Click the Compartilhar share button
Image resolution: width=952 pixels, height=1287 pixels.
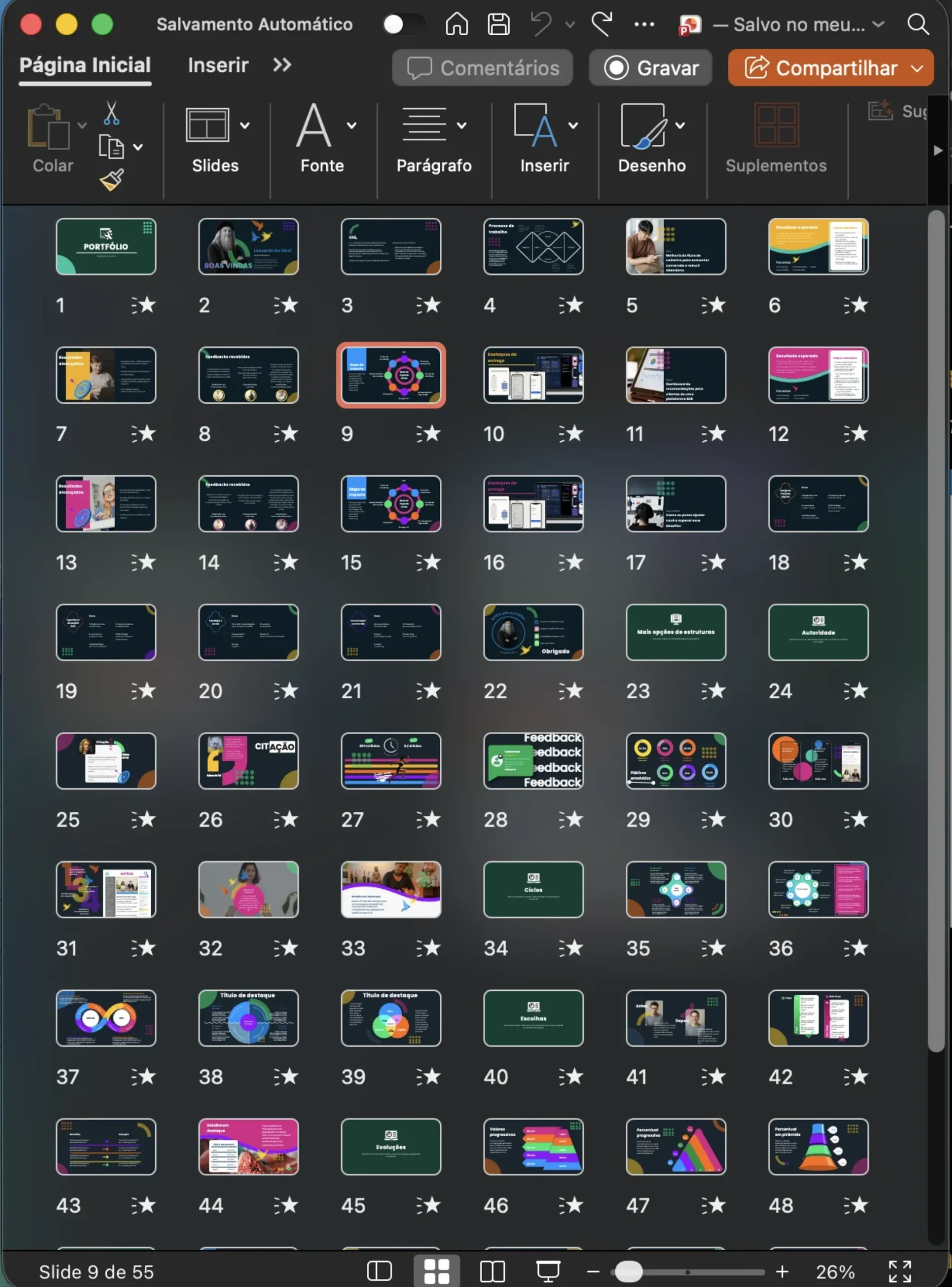[x=820, y=68]
